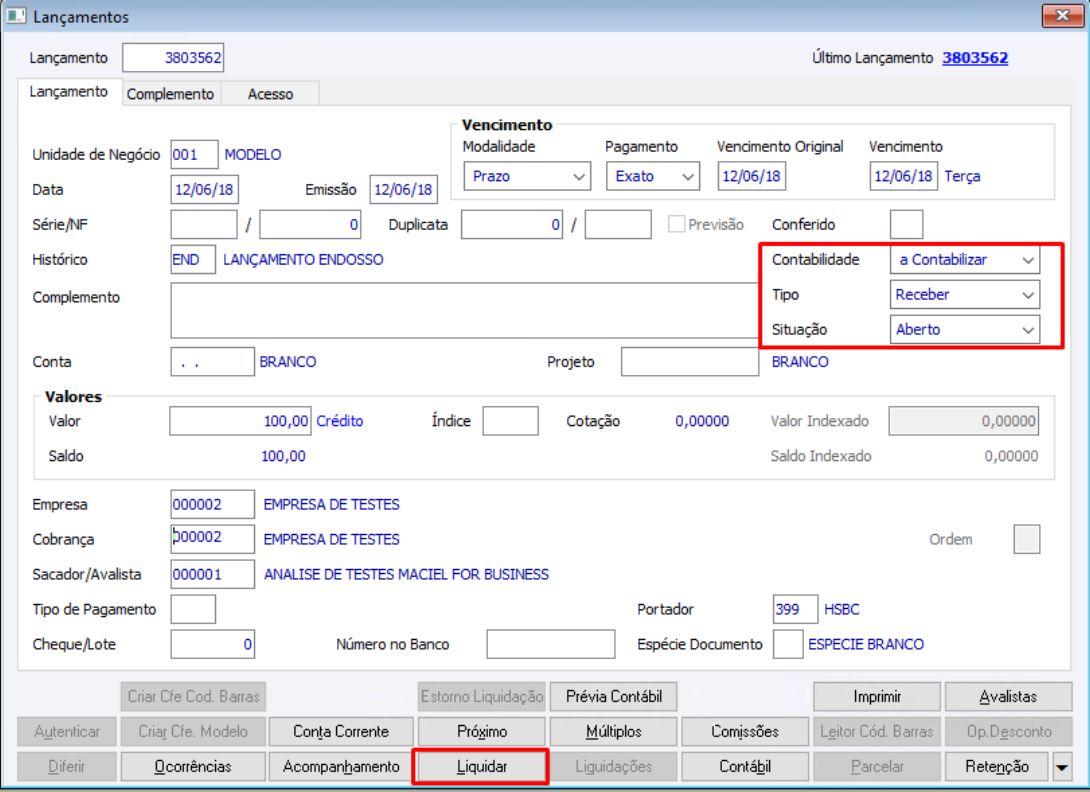The image size is (1090, 792).
Task: Click the Valor field showing 100,00
Action: (x=241, y=421)
